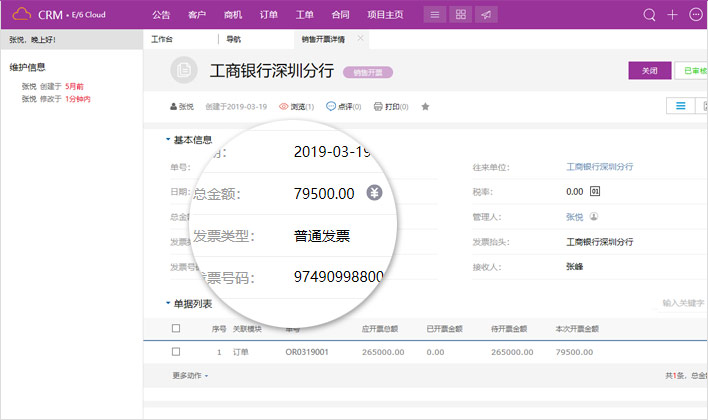Collapse the 基本信息 section
708x420 pixels.
coord(167,140)
